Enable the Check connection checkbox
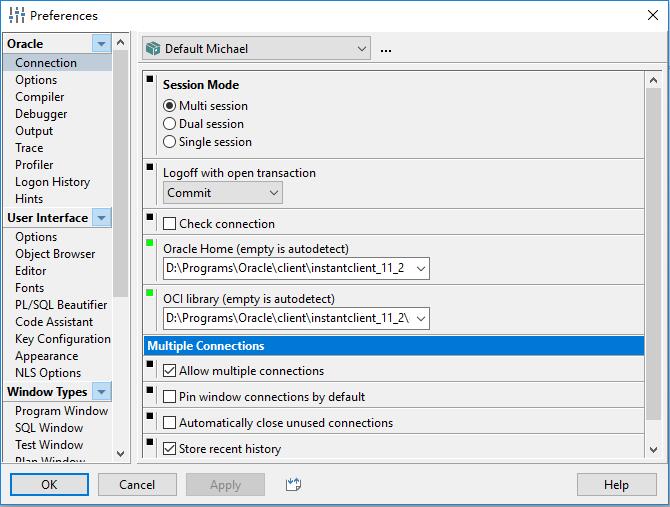This screenshot has width=670, height=507. click(170, 224)
